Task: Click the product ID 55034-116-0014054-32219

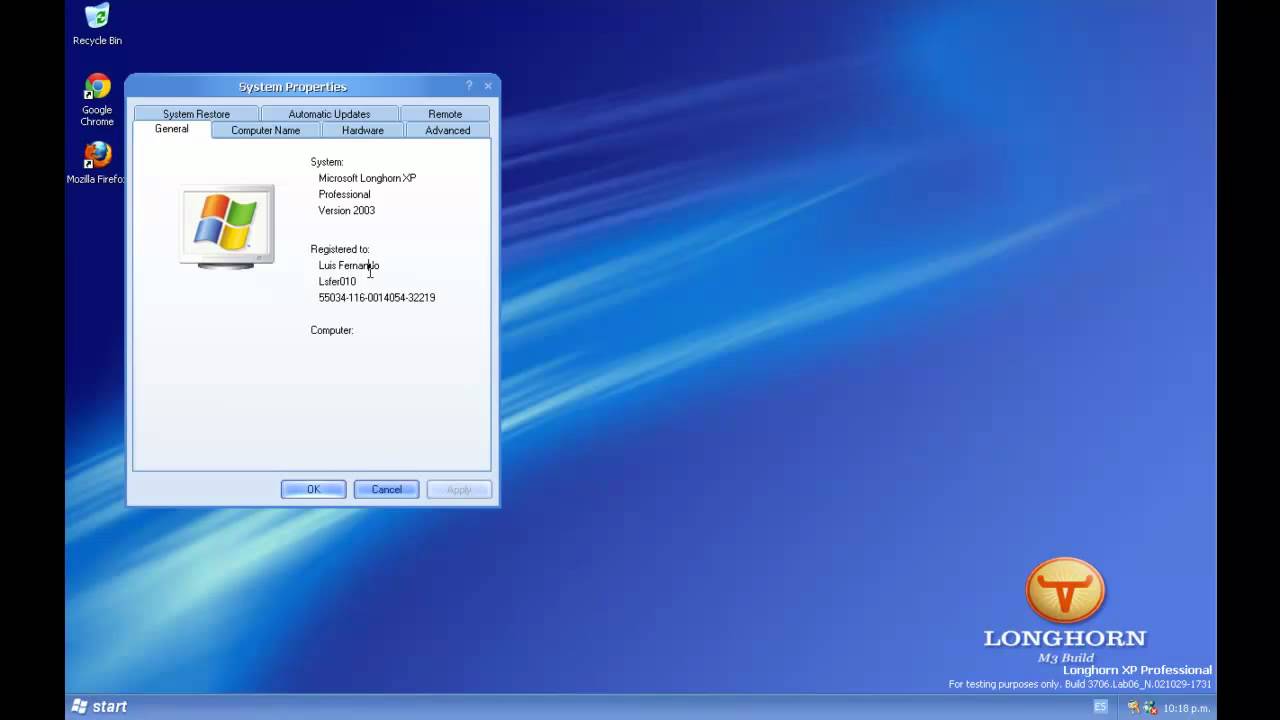Action: coord(377,297)
